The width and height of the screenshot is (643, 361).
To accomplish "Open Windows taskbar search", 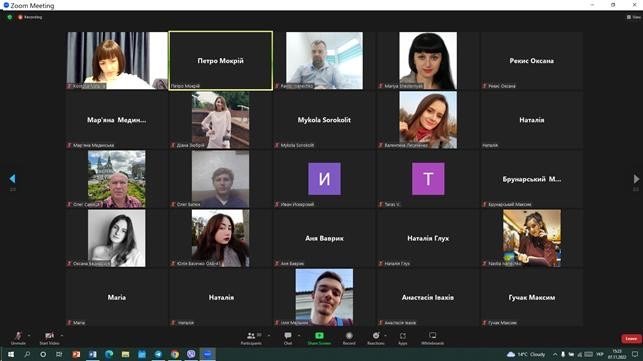I will pyautogui.click(x=27, y=354).
